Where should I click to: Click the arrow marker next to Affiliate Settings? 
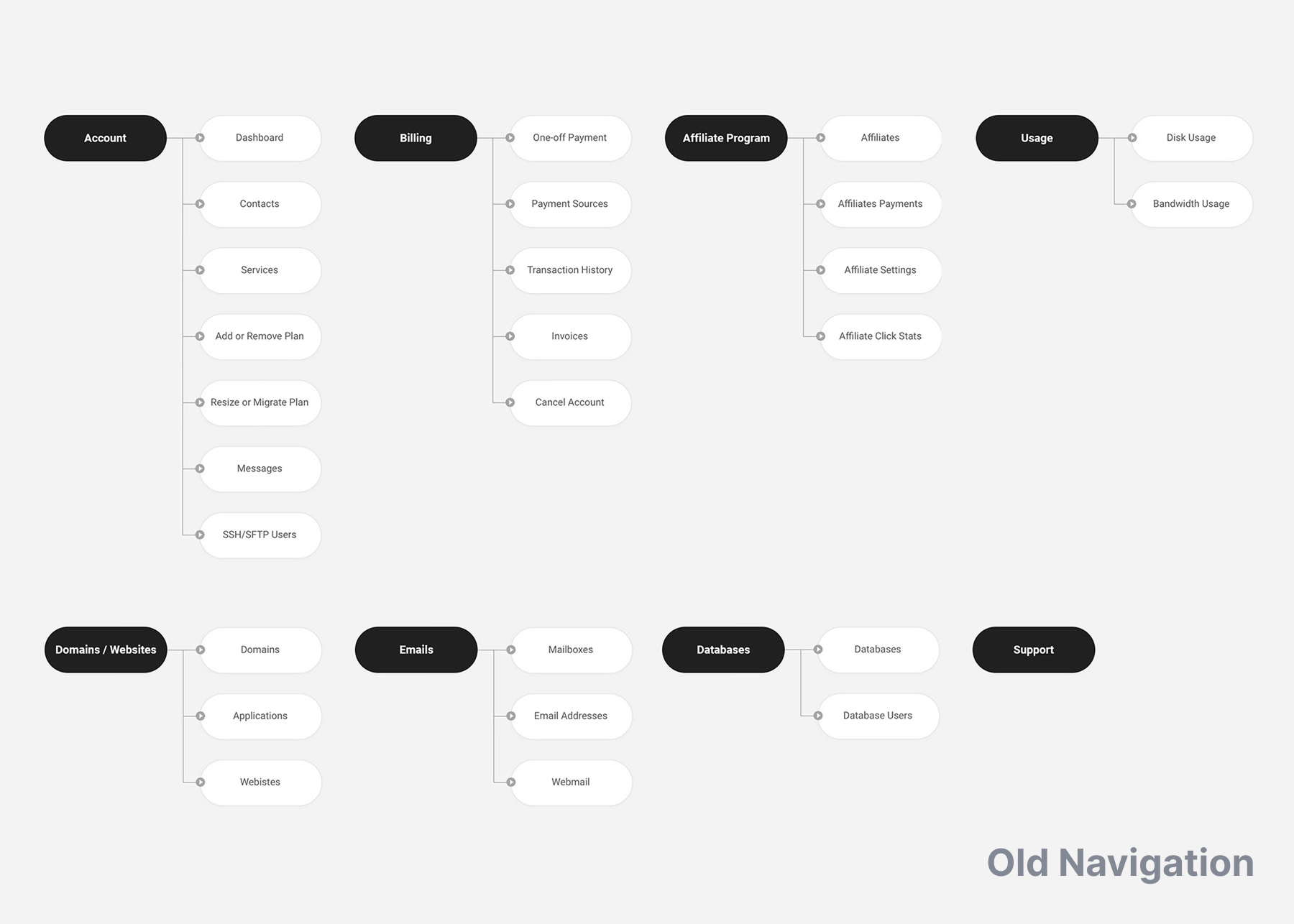coord(821,270)
